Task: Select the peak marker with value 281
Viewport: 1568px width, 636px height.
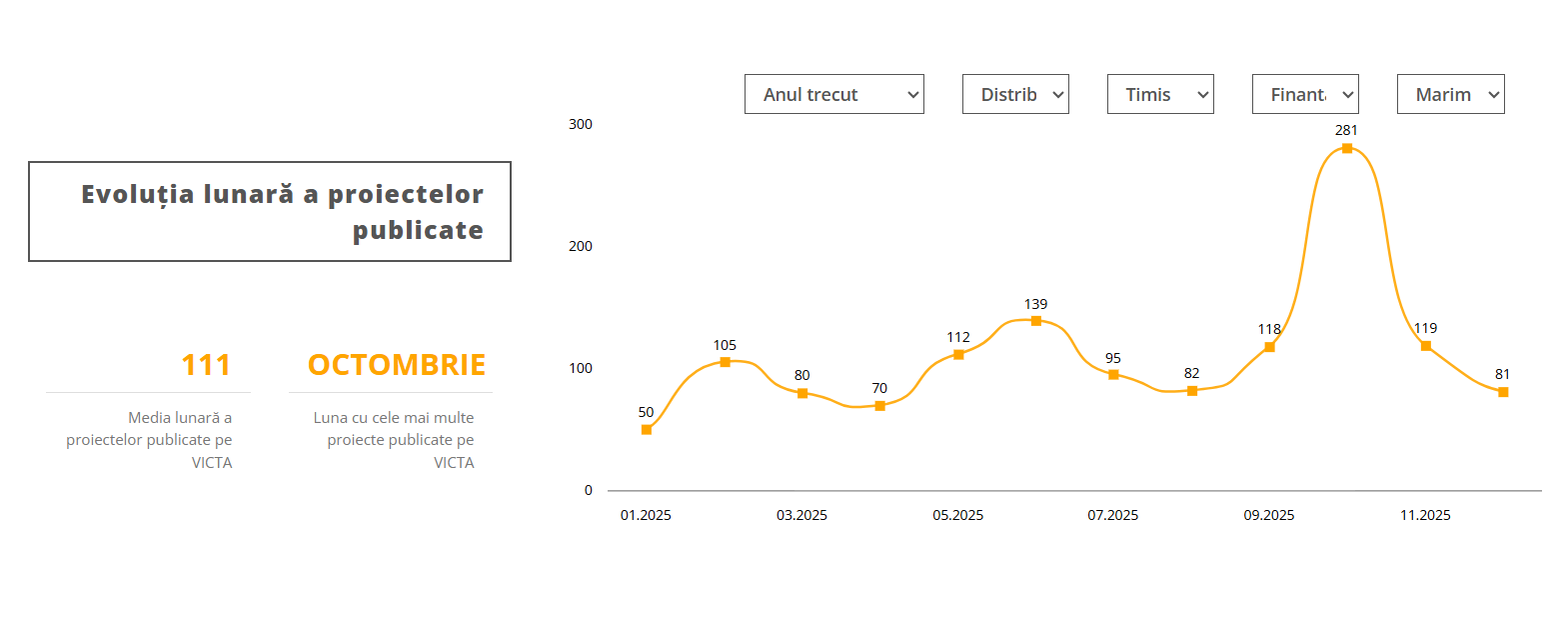Action: pyautogui.click(x=1347, y=149)
